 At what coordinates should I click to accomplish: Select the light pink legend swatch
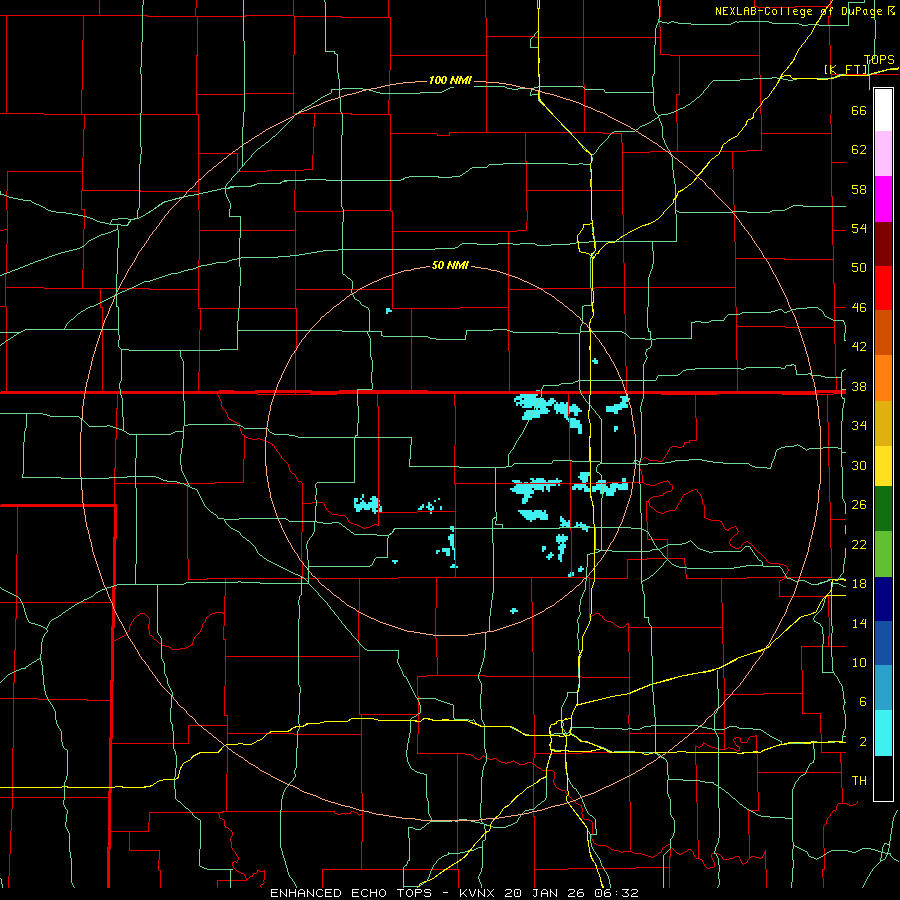(x=883, y=154)
